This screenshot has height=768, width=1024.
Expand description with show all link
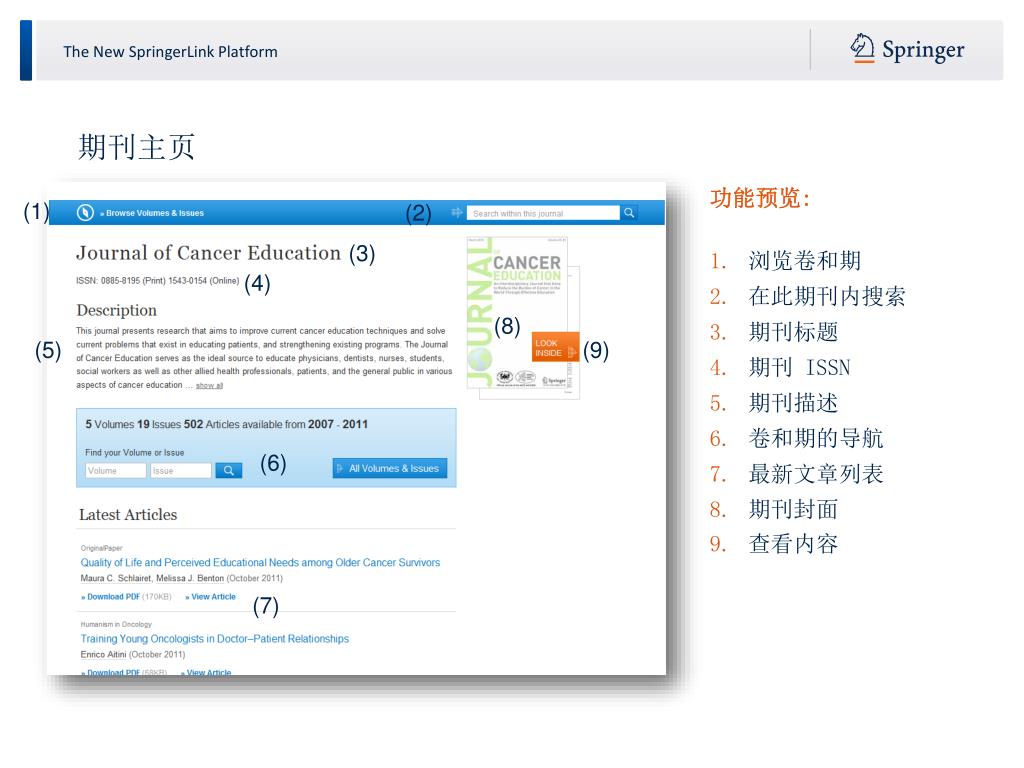pos(210,385)
